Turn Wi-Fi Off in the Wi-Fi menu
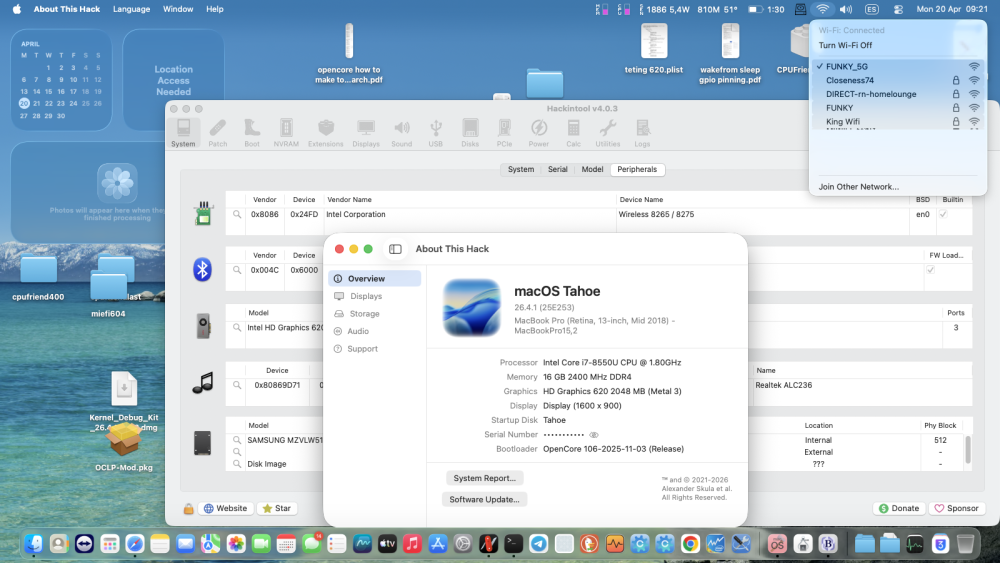Viewport: 1000px width, 563px height. 845,45
